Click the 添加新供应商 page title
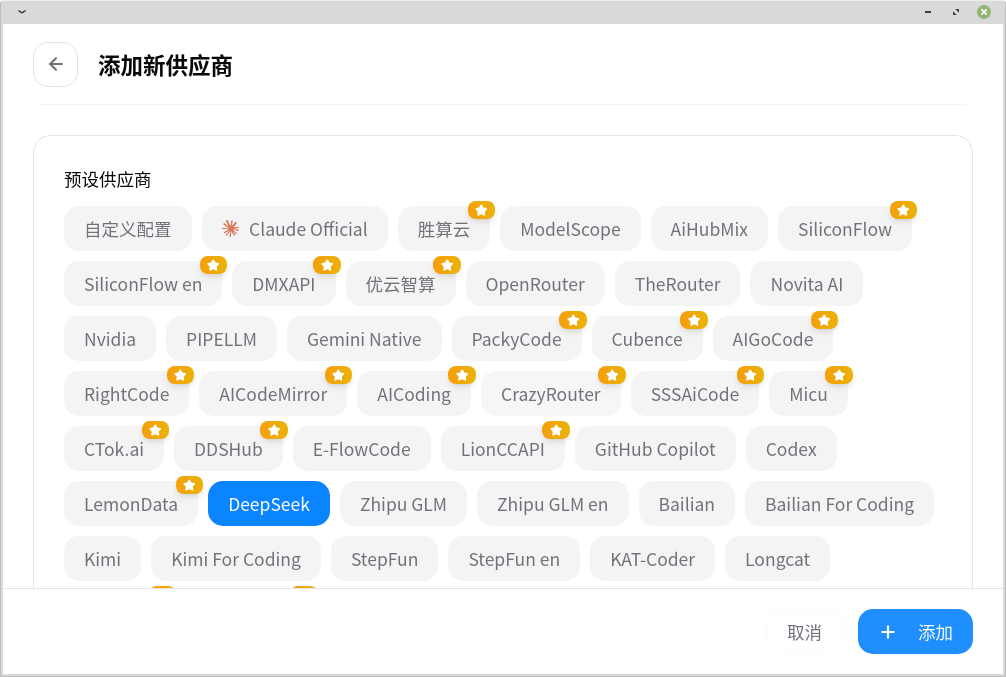The width and height of the screenshot is (1006, 677). click(x=165, y=65)
